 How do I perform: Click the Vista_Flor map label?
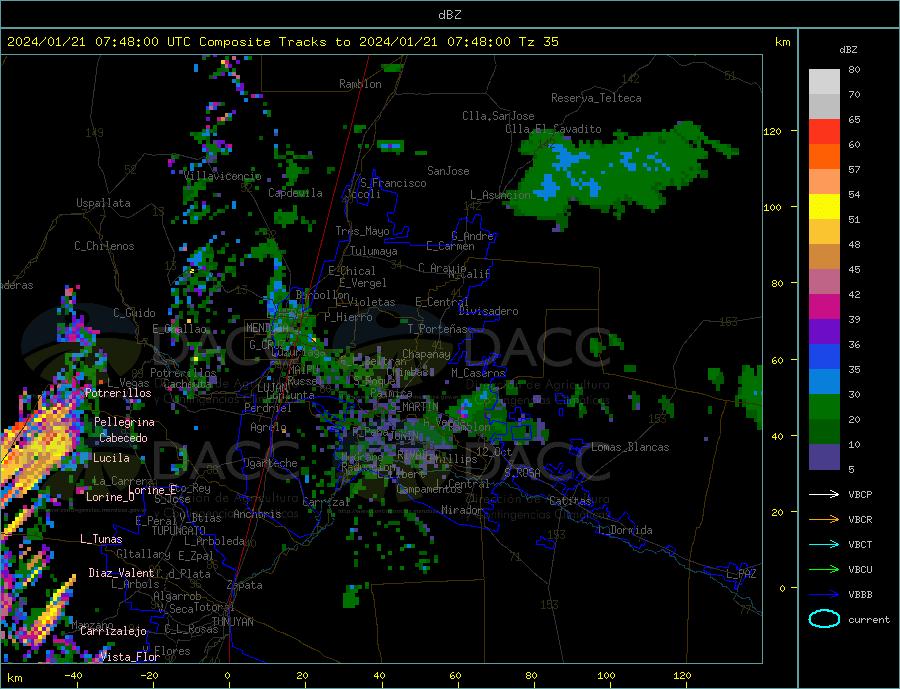(x=129, y=657)
